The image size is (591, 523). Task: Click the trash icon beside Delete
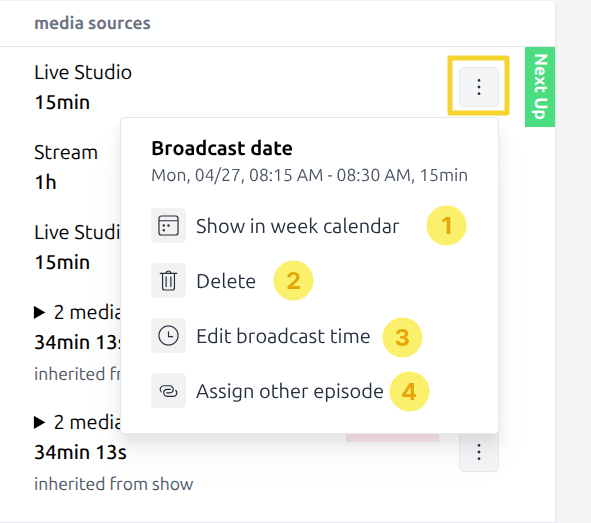click(168, 281)
